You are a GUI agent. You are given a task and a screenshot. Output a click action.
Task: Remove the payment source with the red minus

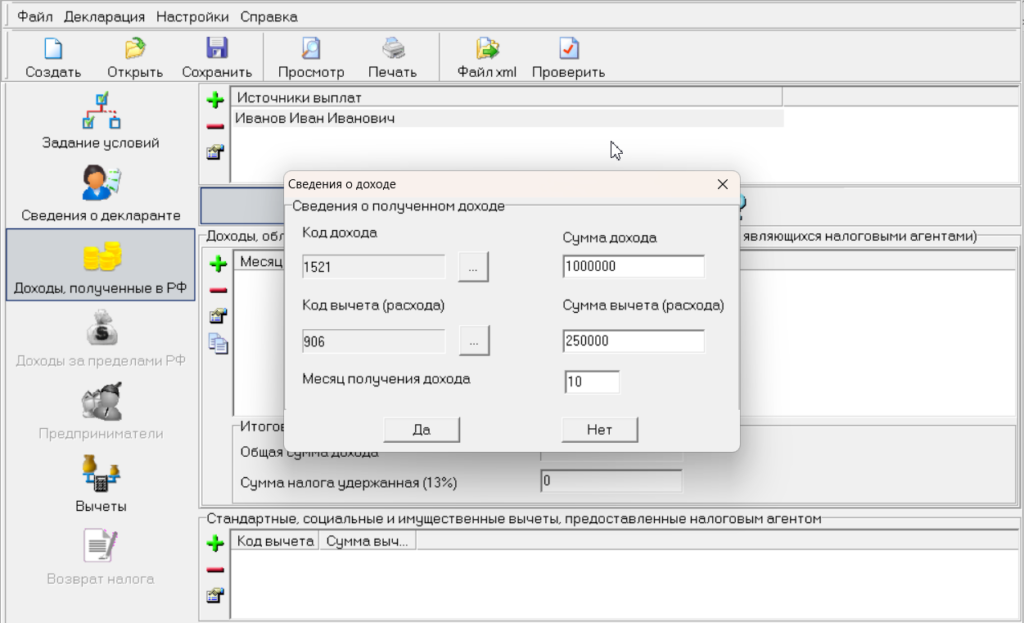[x=215, y=126]
